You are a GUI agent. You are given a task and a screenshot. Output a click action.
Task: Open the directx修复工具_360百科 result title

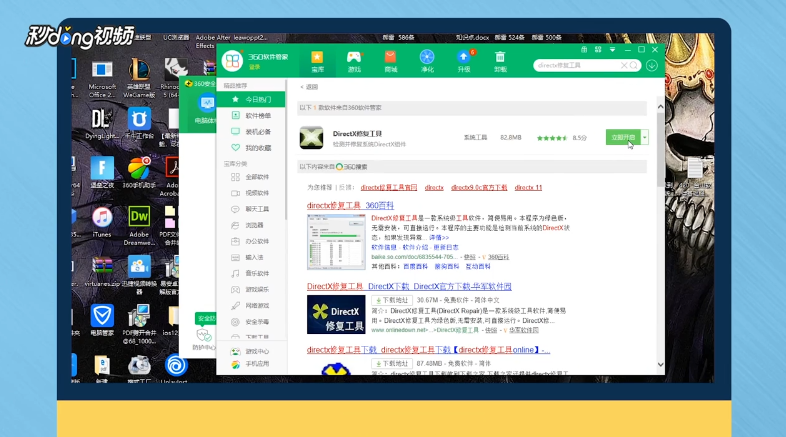pos(350,205)
